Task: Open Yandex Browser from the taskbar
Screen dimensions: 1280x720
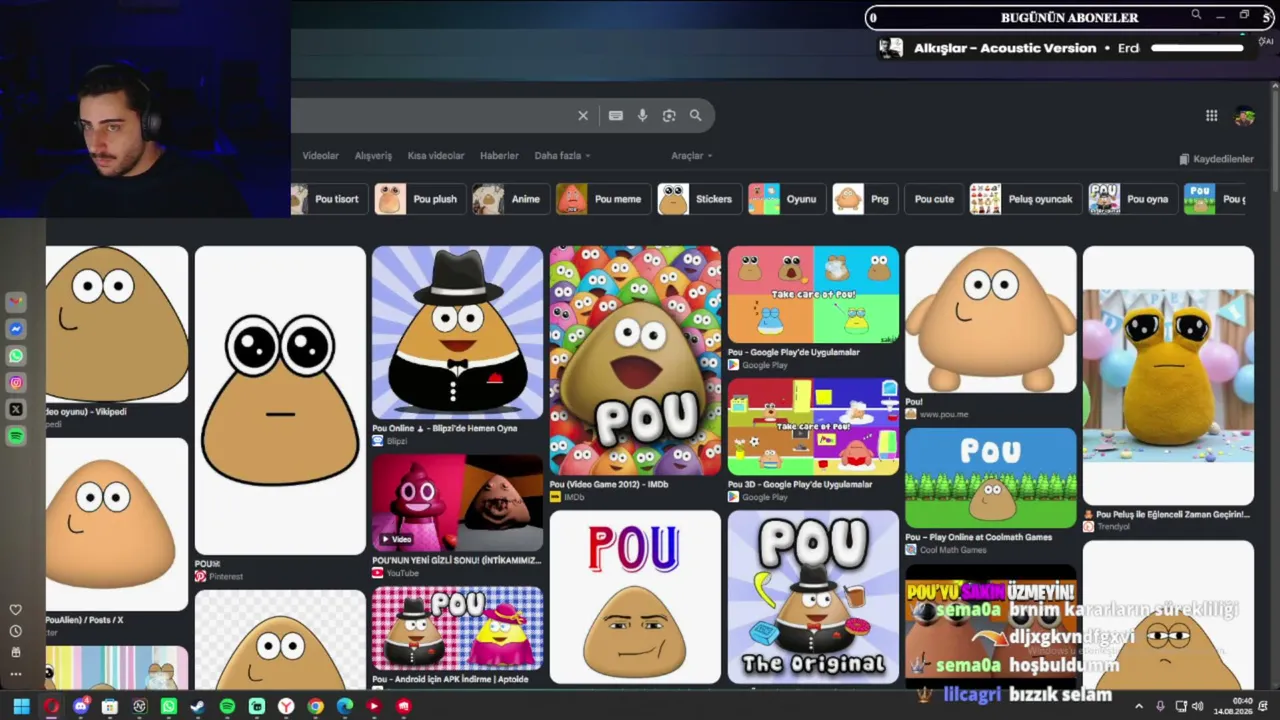Action: point(286,707)
